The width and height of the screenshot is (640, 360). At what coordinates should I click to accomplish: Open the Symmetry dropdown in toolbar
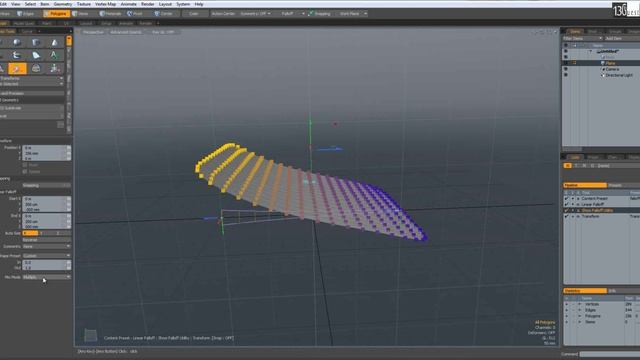click(255, 13)
